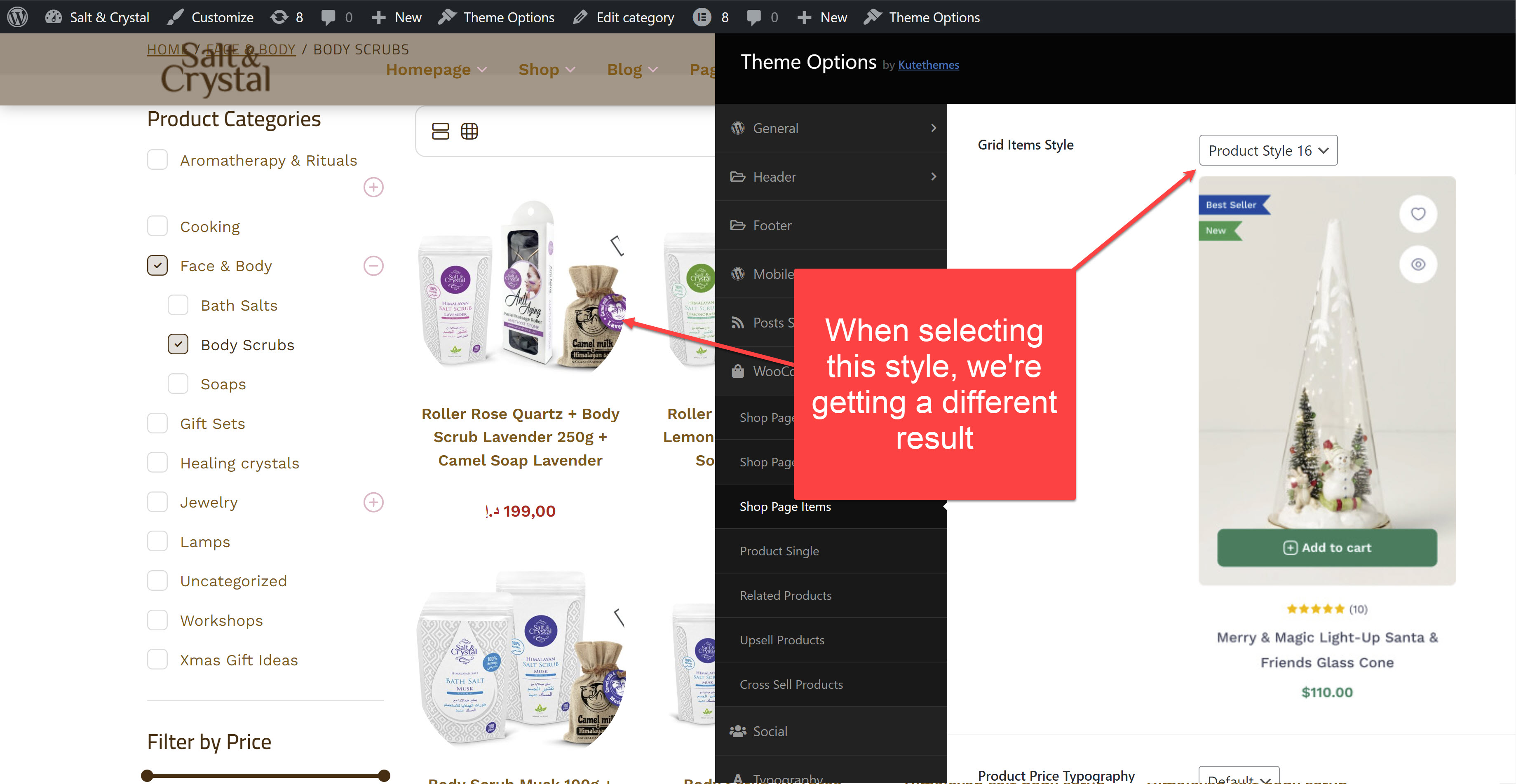Expand Aromatherapy & Rituals subcategories
1516x784 pixels.
373,187
